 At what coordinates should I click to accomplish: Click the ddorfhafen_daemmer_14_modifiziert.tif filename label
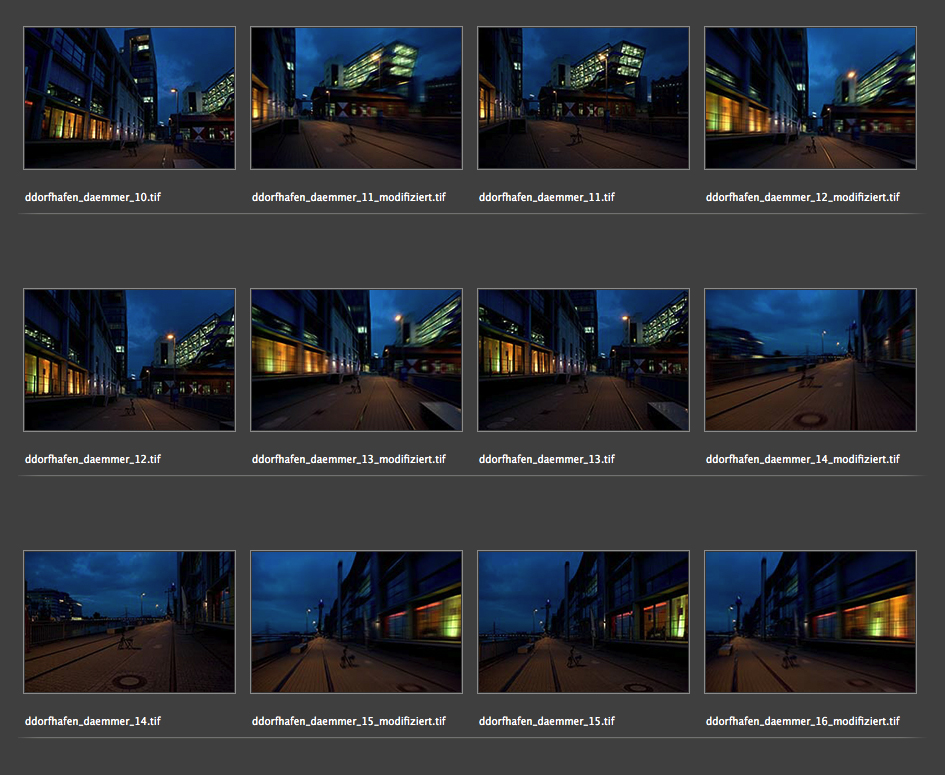tap(802, 459)
